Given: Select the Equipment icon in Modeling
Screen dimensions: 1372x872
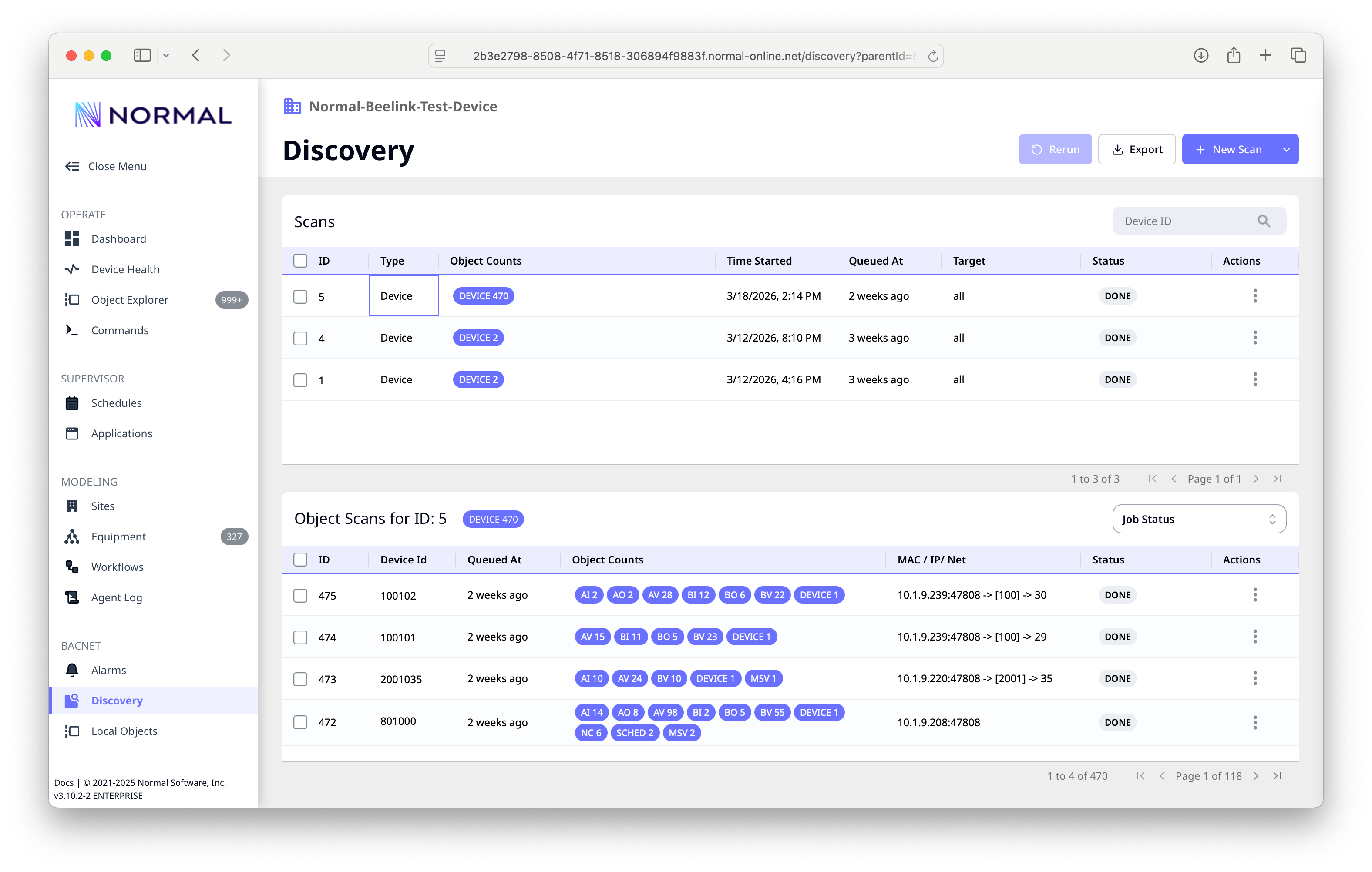Looking at the screenshot, I should click(x=72, y=537).
